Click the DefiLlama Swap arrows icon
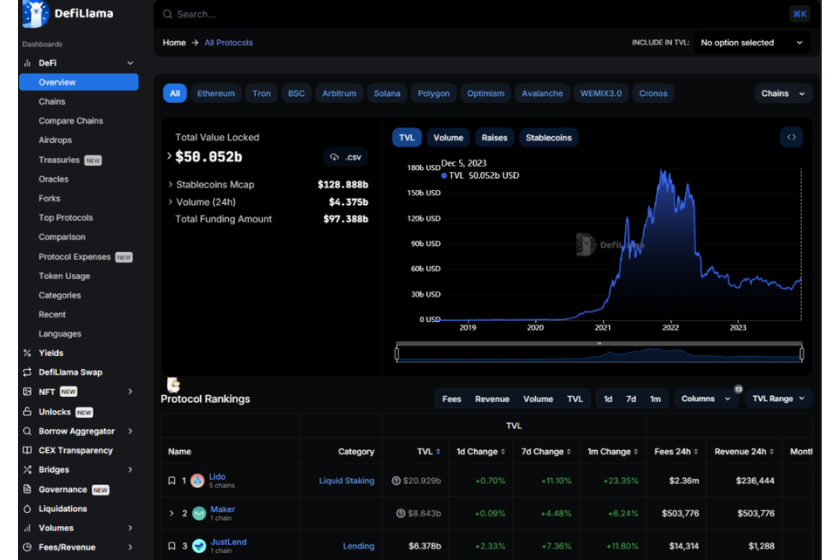Image resolution: width=840 pixels, height=560 pixels. click(27, 372)
